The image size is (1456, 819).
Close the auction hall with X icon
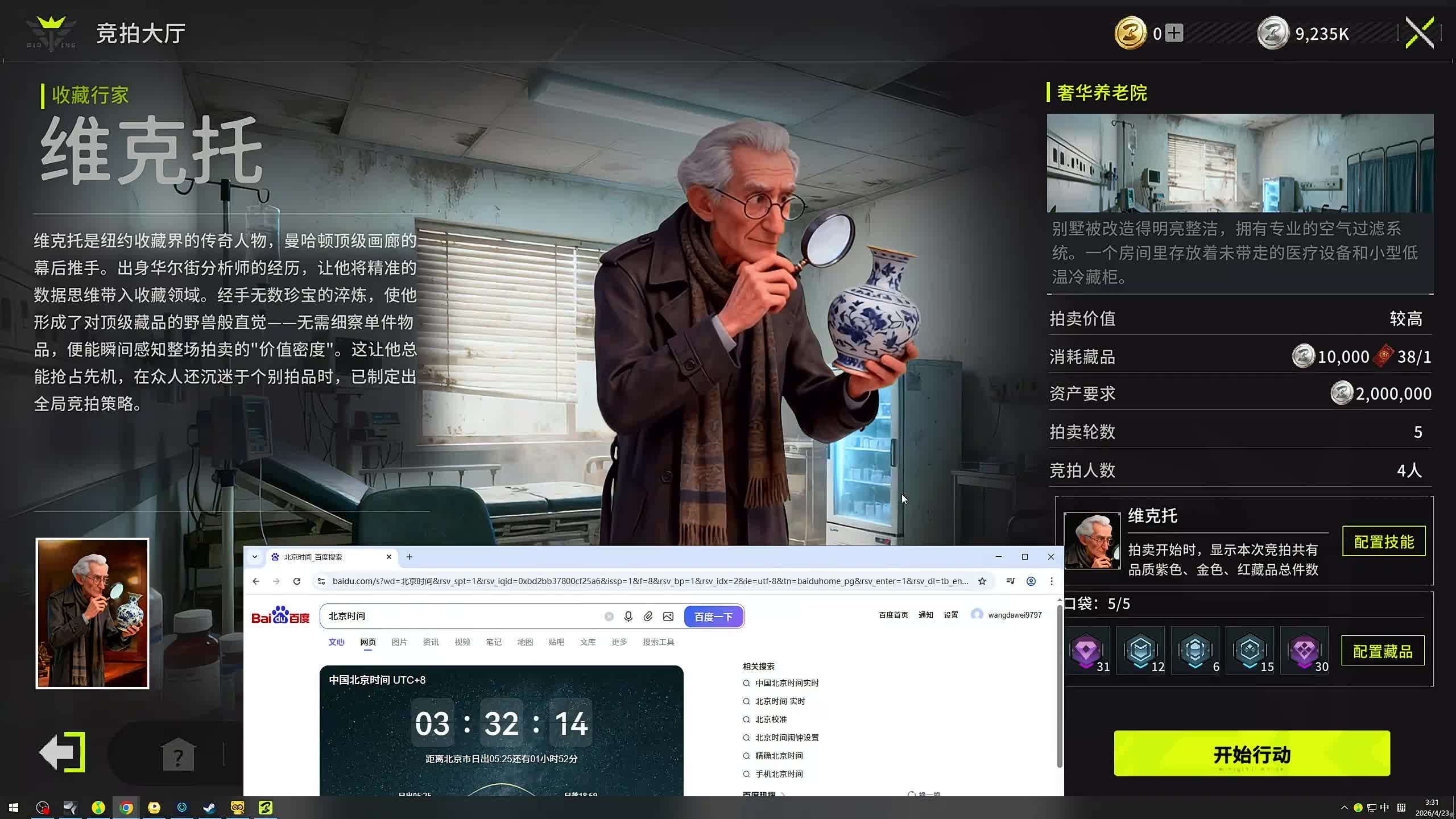(x=1419, y=33)
